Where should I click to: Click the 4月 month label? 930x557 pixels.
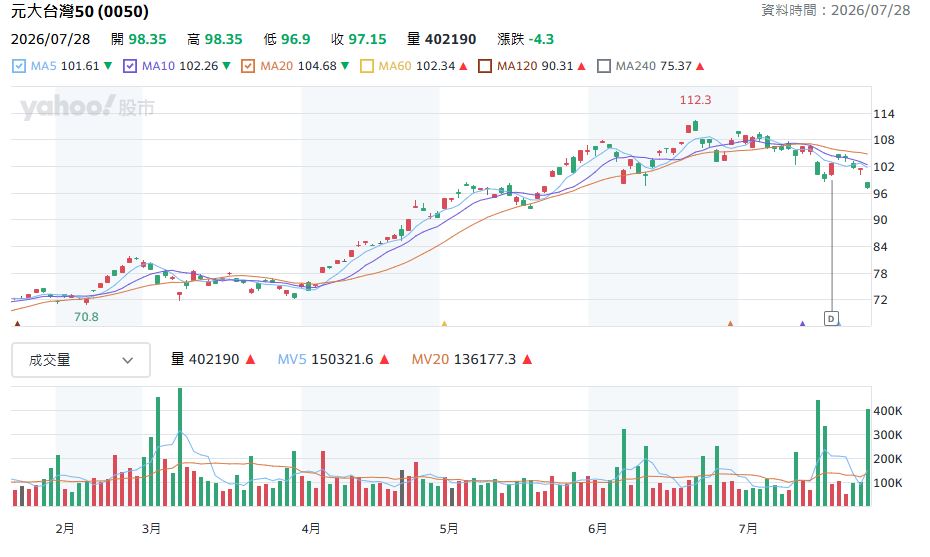(x=311, y=529)
